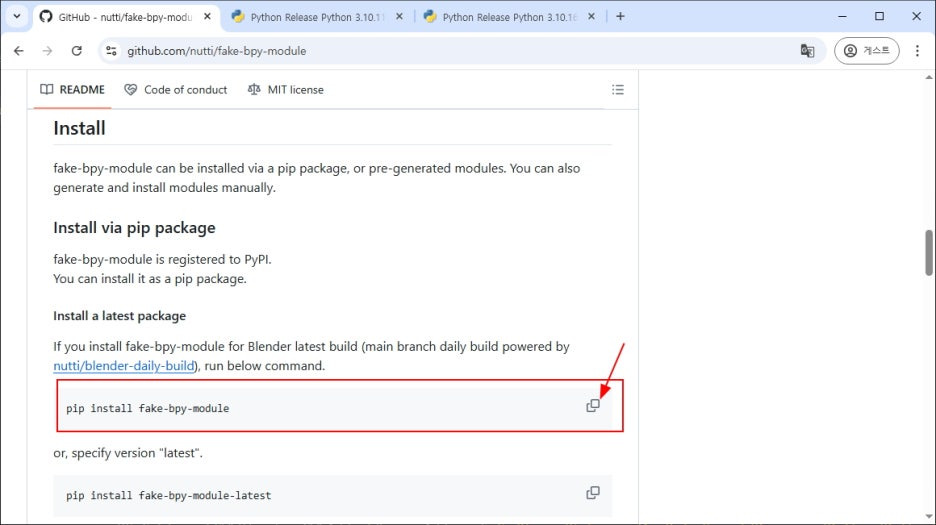Open the guest profile button

pos(867,51)
